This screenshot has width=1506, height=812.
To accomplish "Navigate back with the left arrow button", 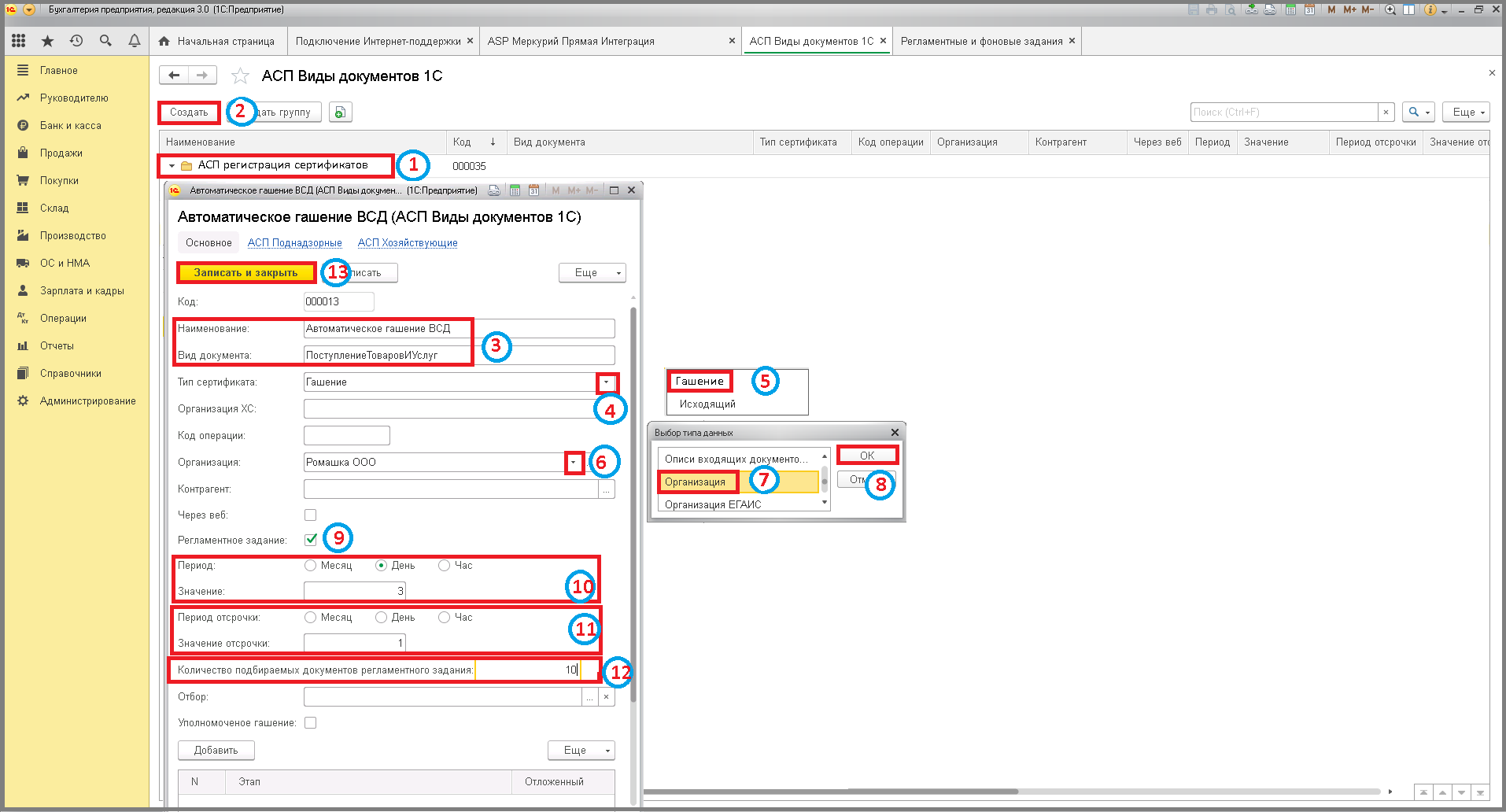I will point(174,75).
